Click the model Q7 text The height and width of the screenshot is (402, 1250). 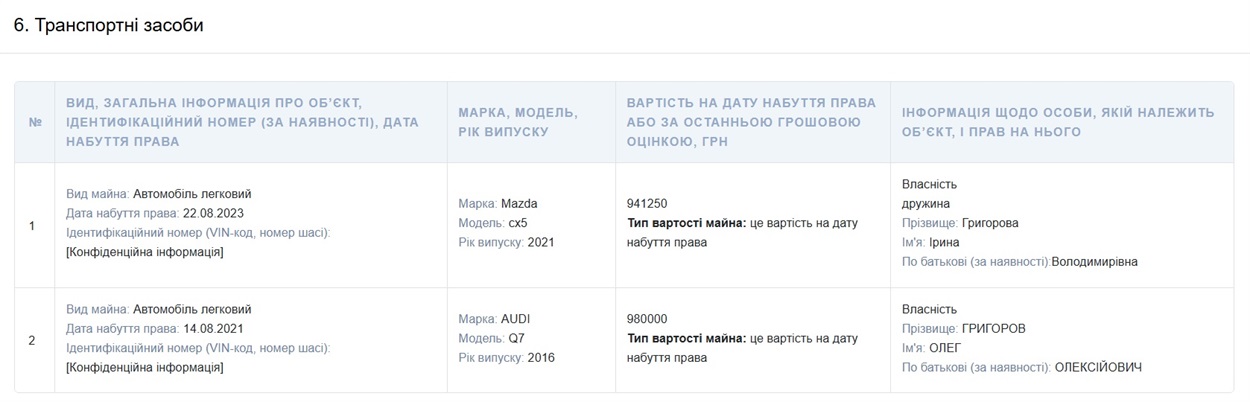pos(516,338)
